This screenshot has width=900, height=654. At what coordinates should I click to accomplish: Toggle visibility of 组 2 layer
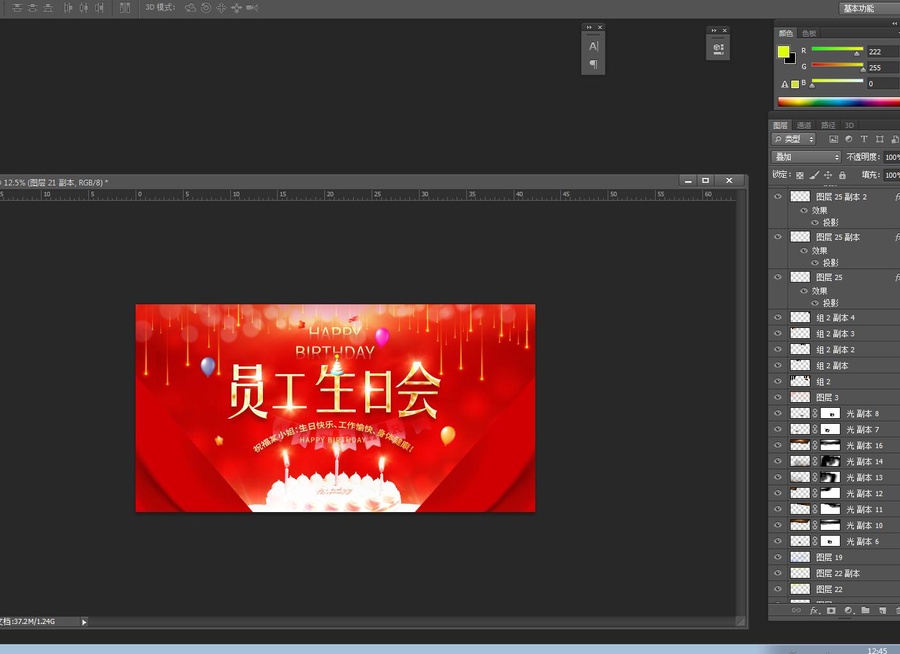click(x=778, y=381)
